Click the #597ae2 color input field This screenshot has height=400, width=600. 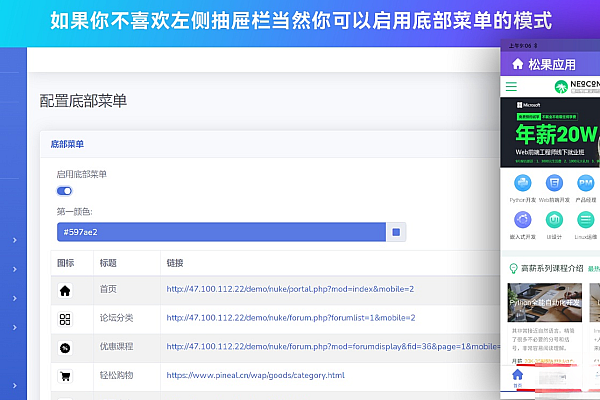point(221,232)
